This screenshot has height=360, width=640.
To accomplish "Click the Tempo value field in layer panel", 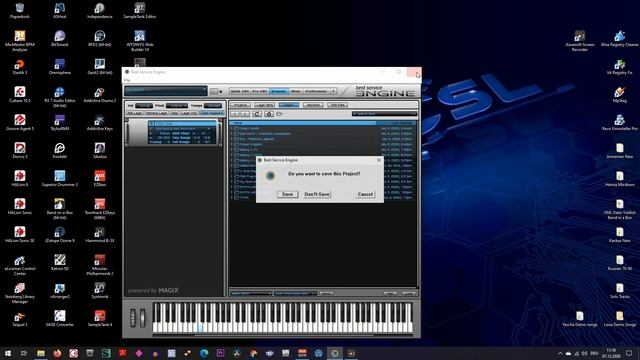I will (213, 105).
